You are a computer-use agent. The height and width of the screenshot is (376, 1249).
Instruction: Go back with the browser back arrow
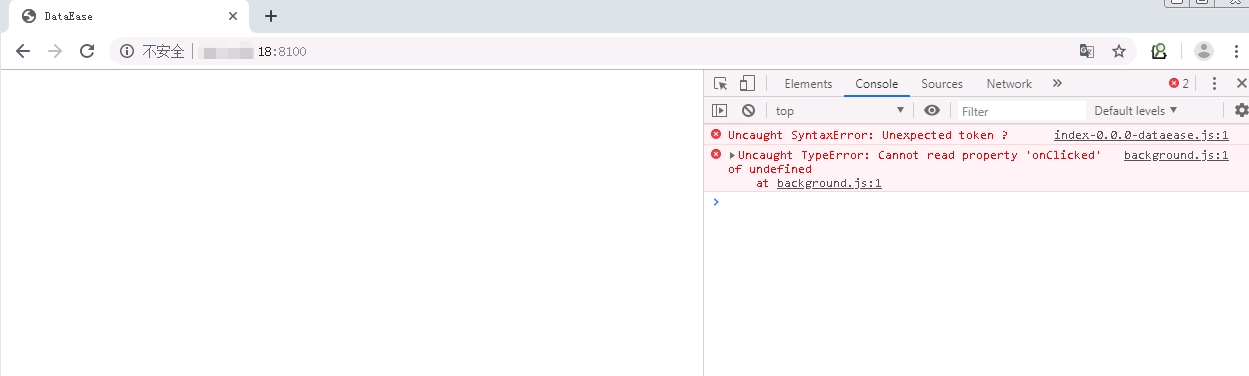click(23, 51)
